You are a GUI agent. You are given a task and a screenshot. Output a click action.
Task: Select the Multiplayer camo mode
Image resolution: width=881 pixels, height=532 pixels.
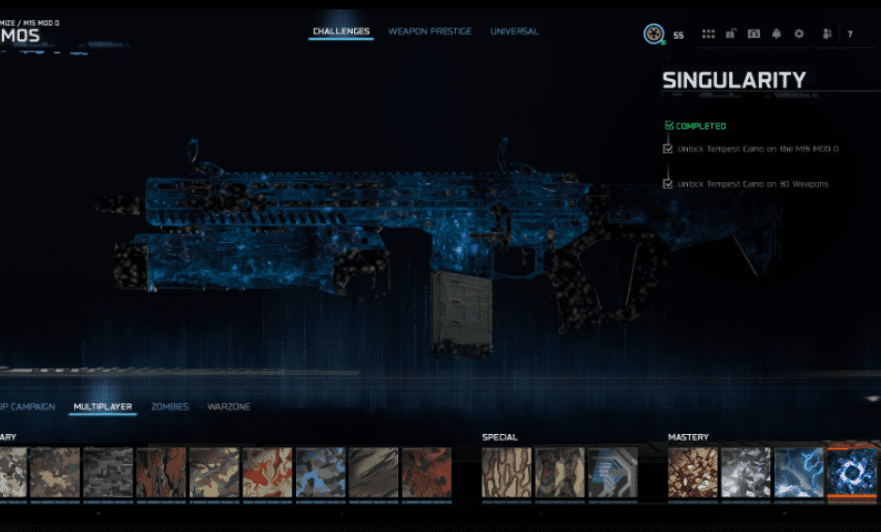tap(103, 407)
